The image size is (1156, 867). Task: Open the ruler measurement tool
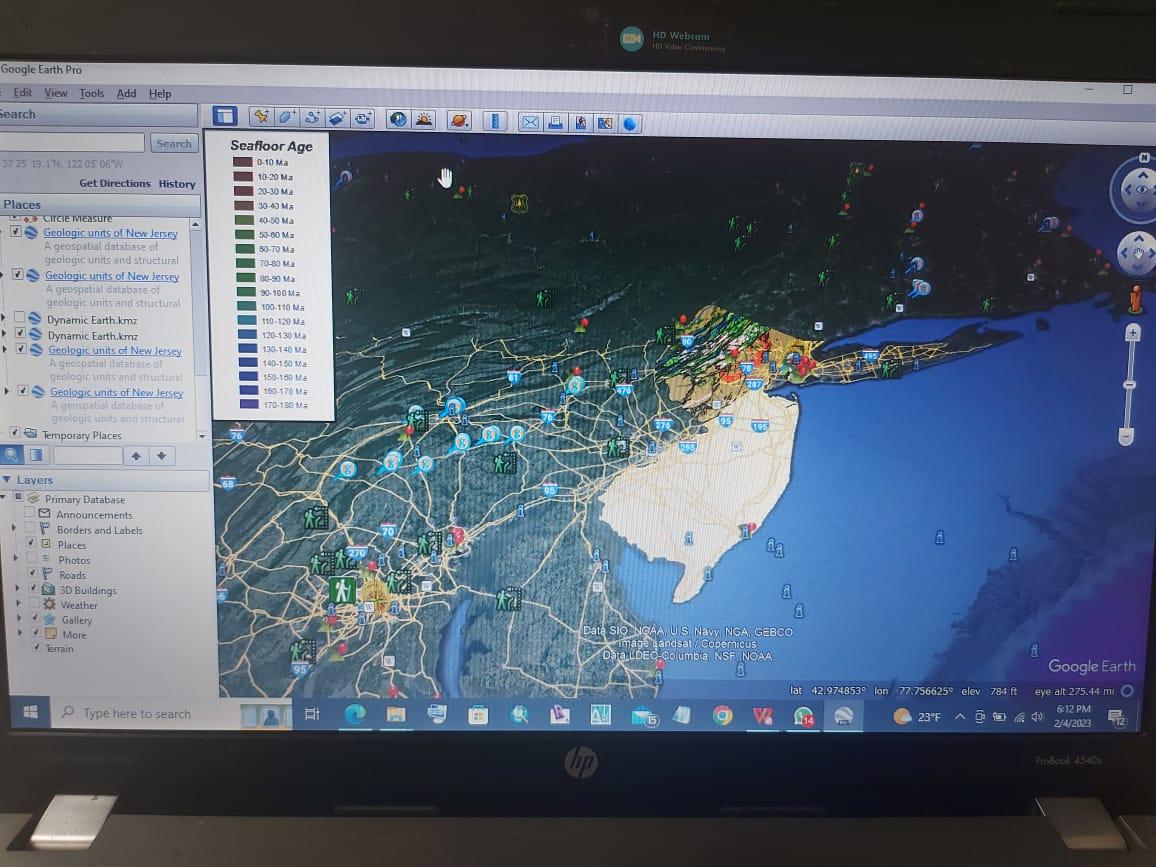495,121
